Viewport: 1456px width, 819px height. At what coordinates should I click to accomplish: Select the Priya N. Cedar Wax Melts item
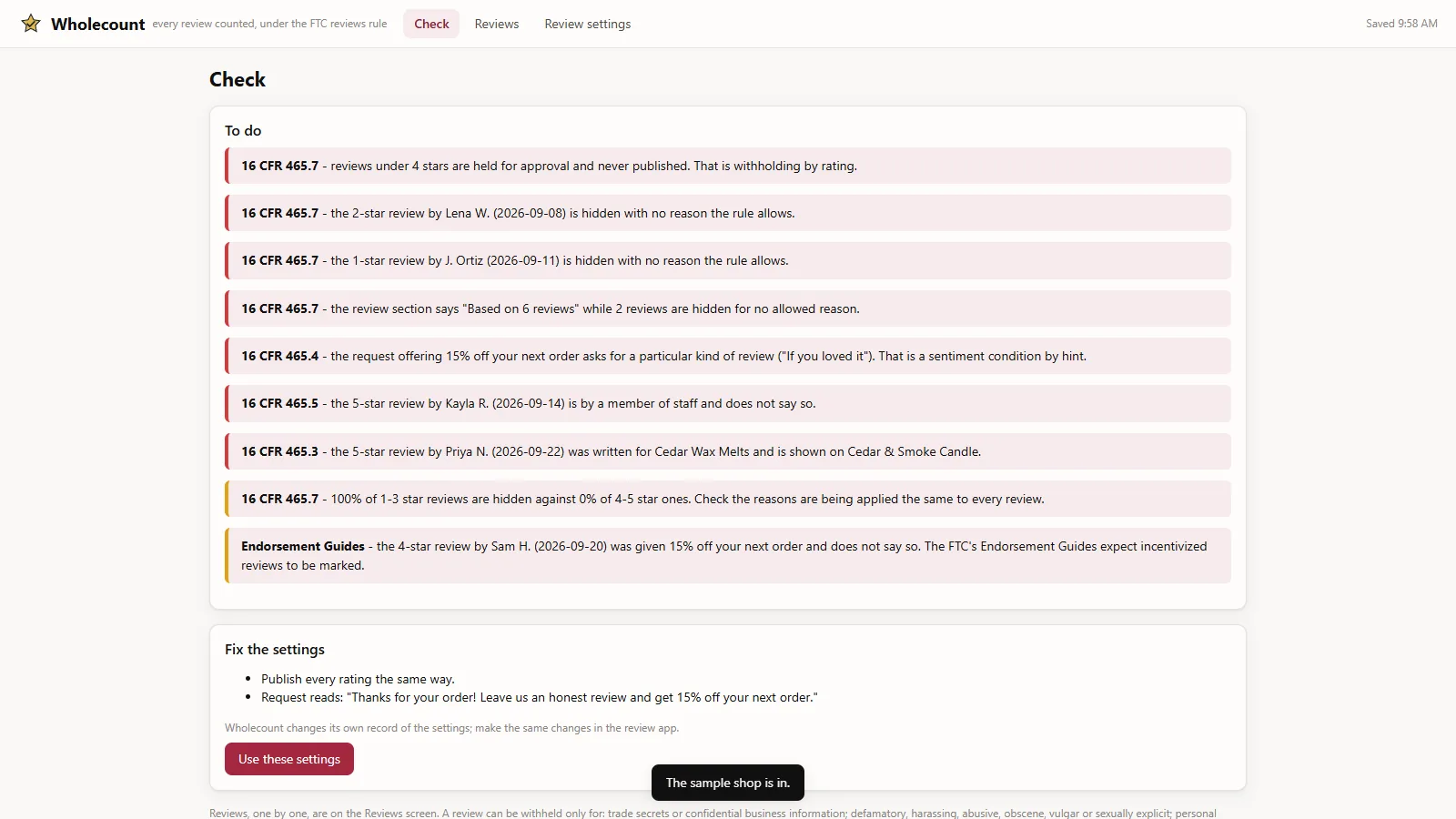(728, 451)
